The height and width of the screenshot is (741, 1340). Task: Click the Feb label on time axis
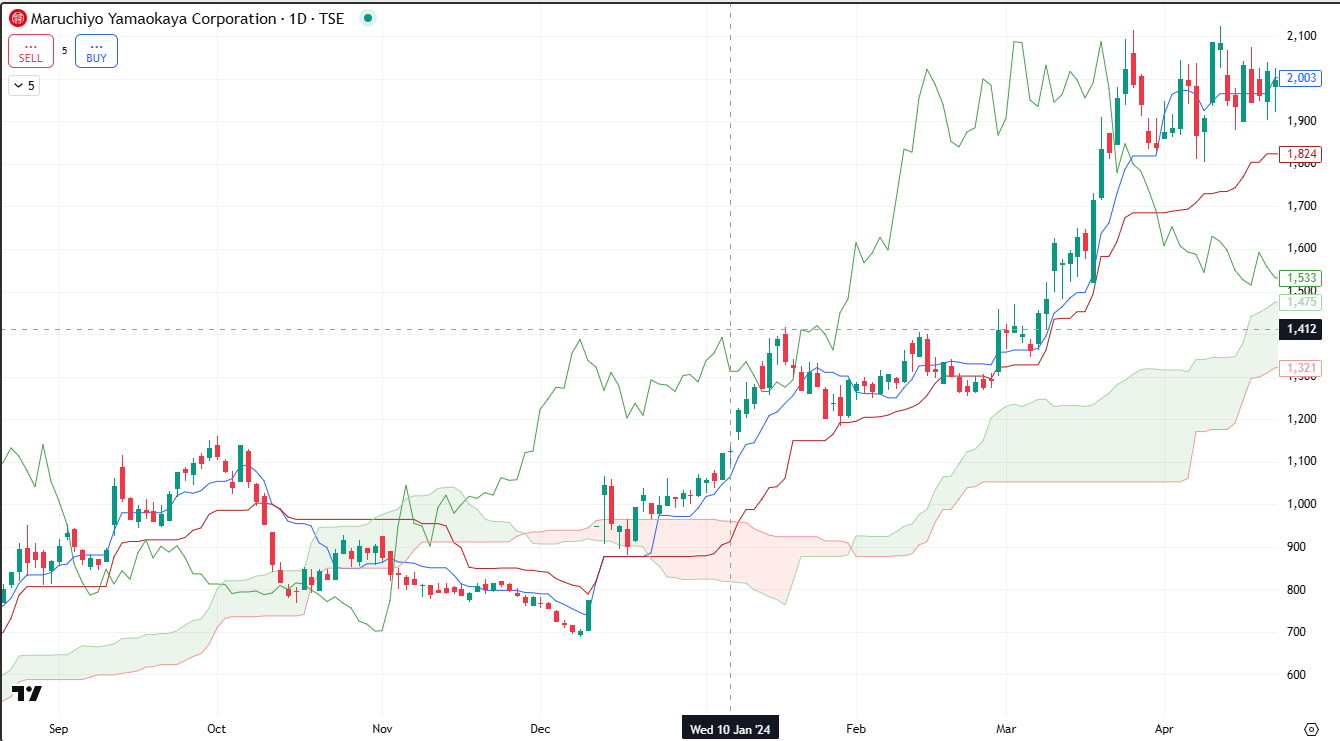pos(854,728)
